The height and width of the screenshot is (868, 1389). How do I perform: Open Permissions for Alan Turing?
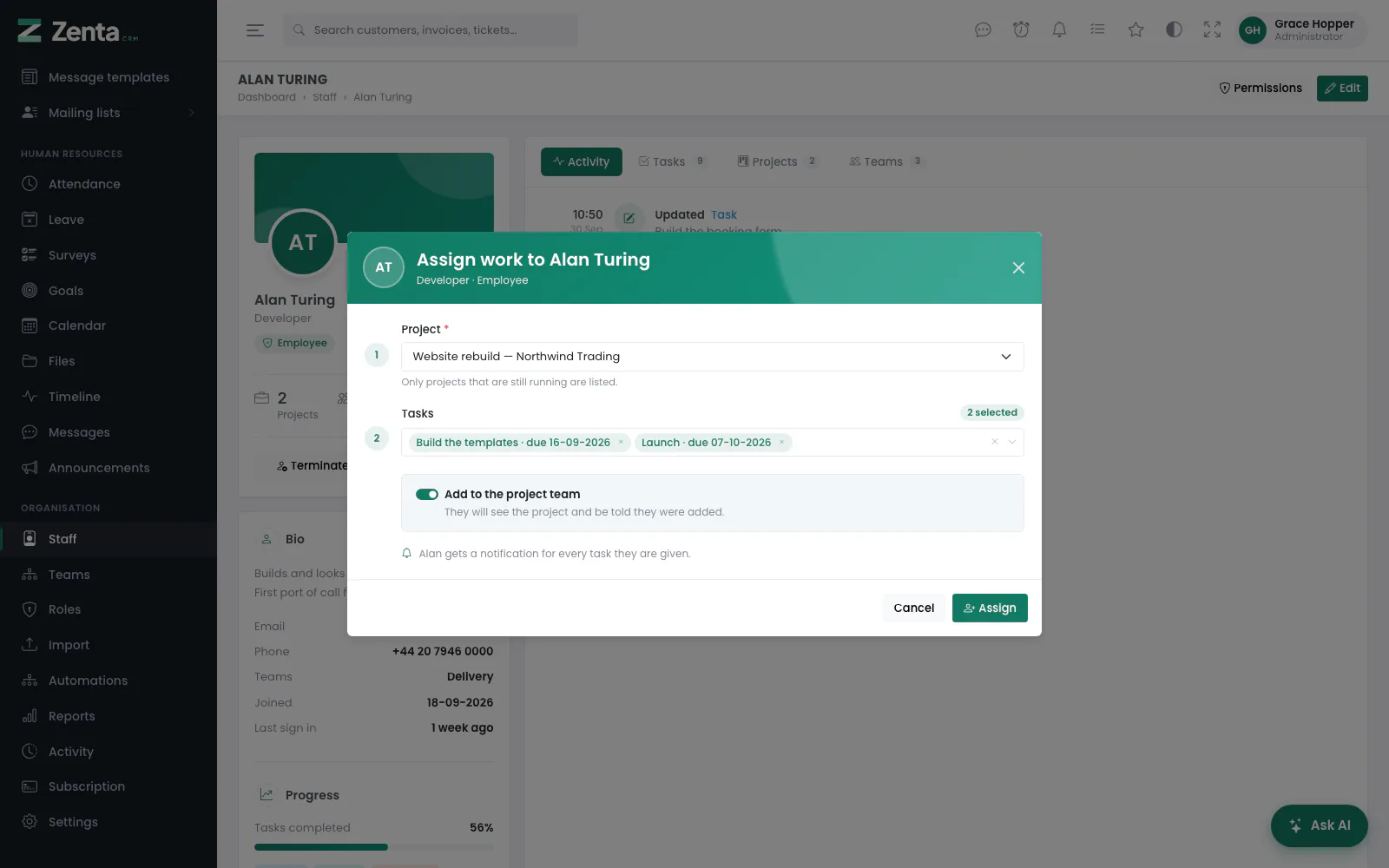(x=1261, y=88)
